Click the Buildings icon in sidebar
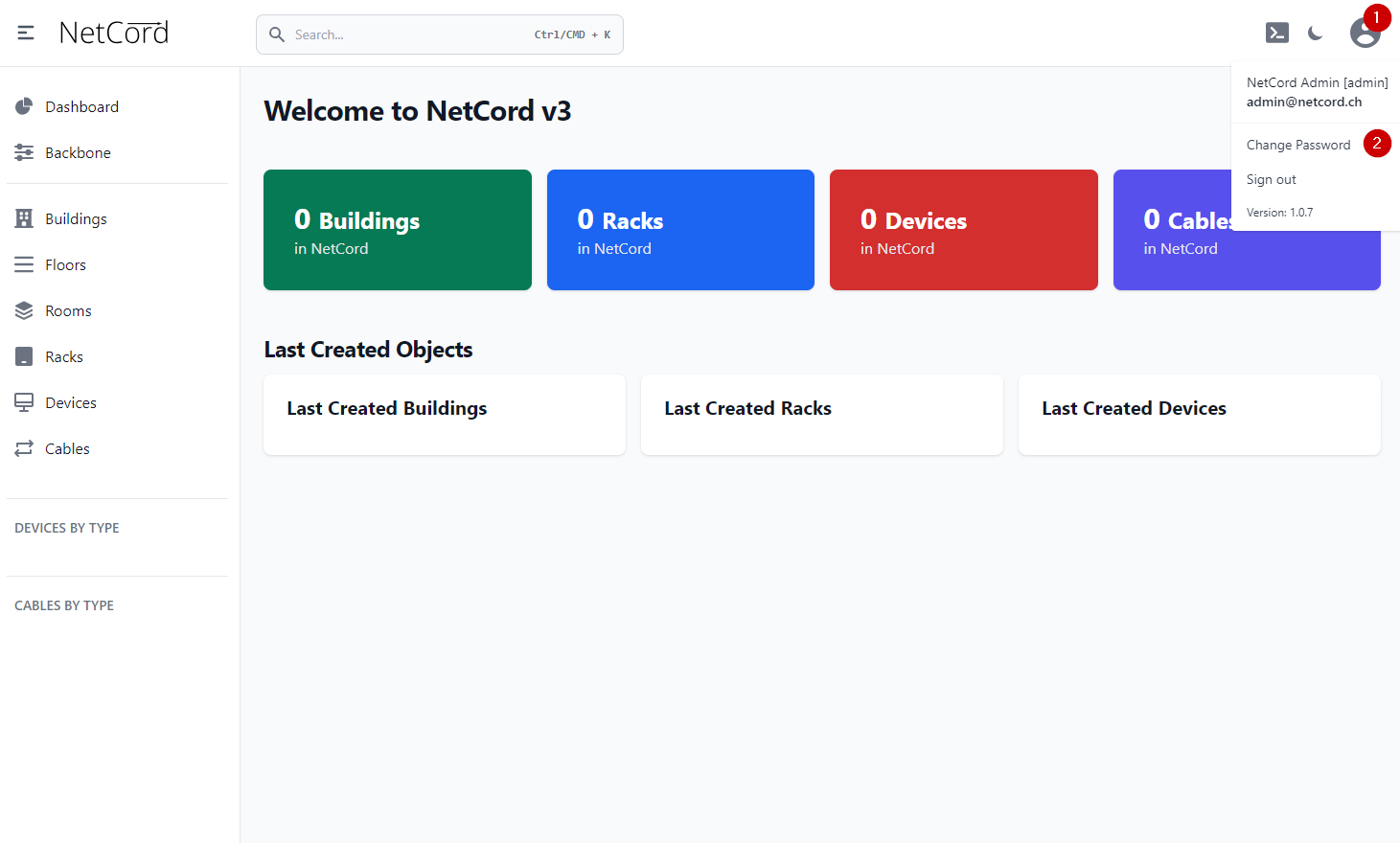The height and width of the screenshot is (843, 1400). coord(24,218)
